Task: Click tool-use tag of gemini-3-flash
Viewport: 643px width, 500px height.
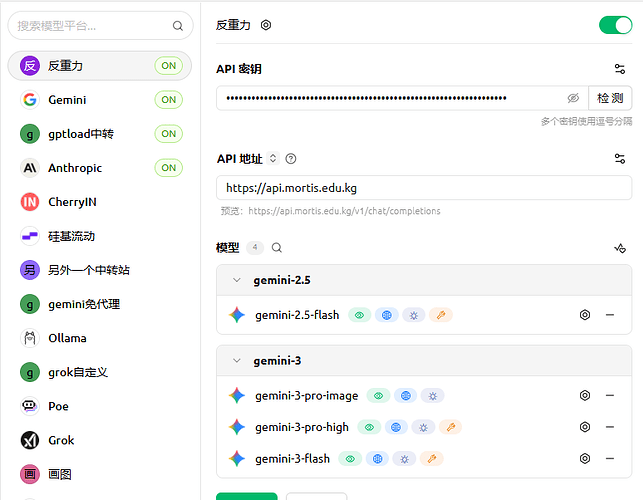Action: pyautogui.click(x=432, y=459)
